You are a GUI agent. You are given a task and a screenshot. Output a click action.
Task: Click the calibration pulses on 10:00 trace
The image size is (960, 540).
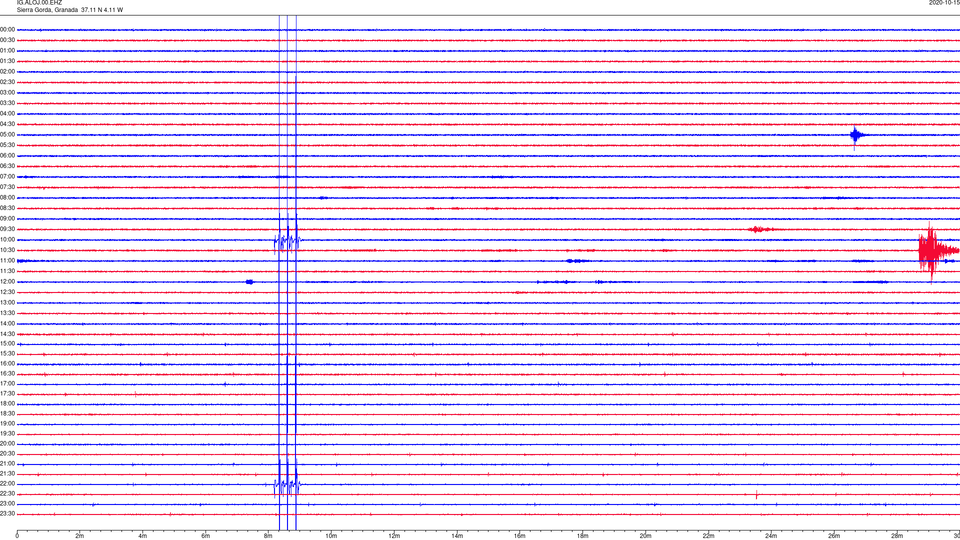[287, 241]
